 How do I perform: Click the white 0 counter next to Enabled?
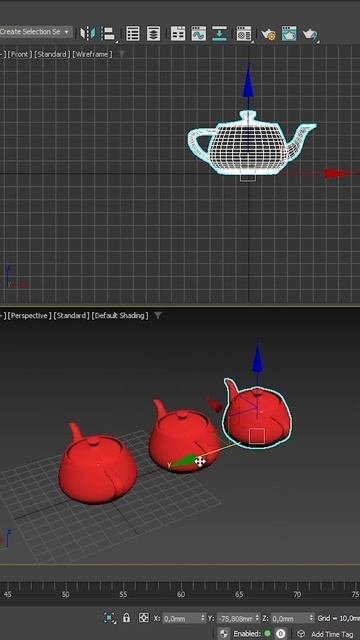click(280, 633)
